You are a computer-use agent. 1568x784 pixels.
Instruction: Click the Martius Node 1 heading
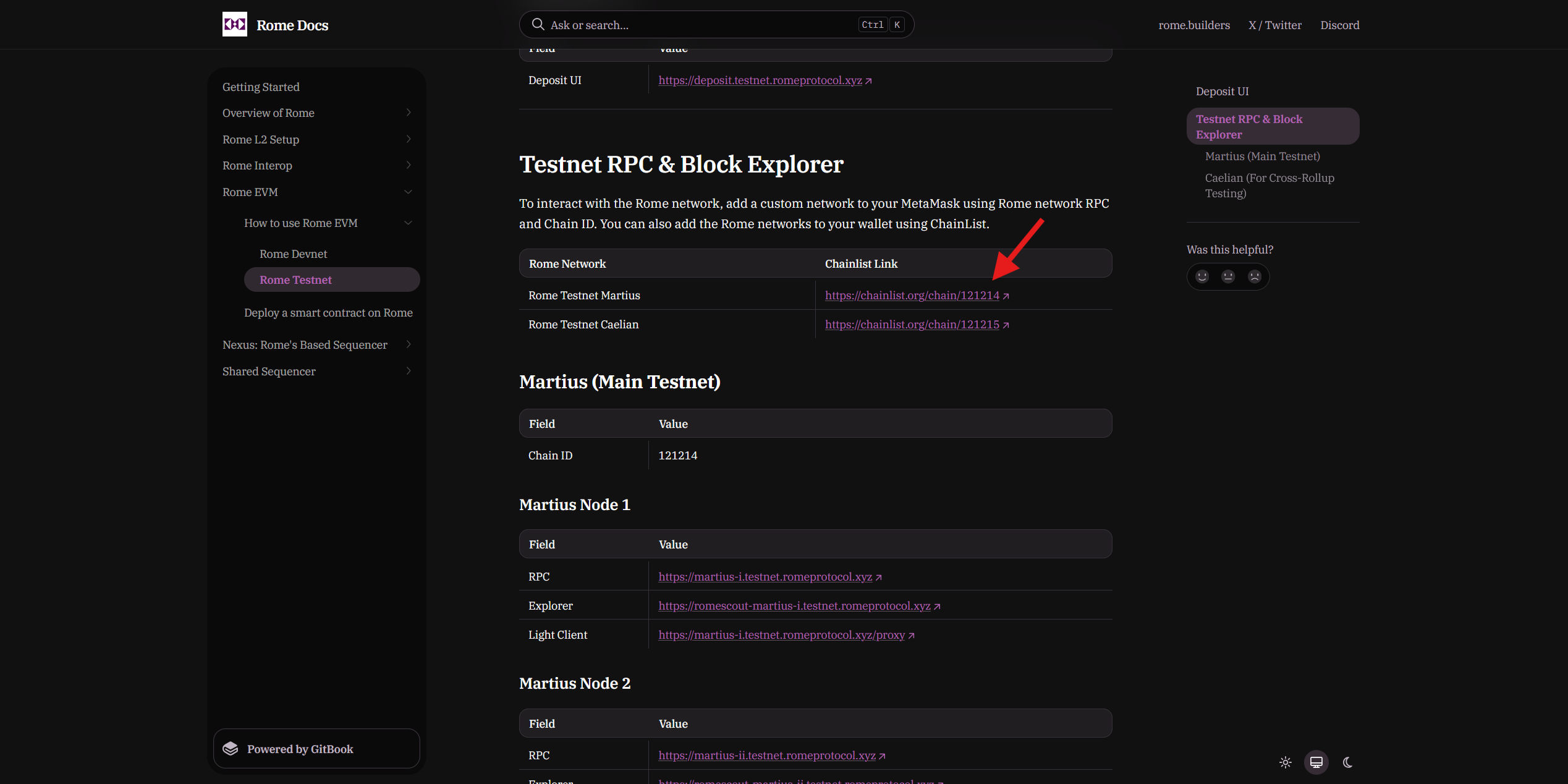coord(575,505)
